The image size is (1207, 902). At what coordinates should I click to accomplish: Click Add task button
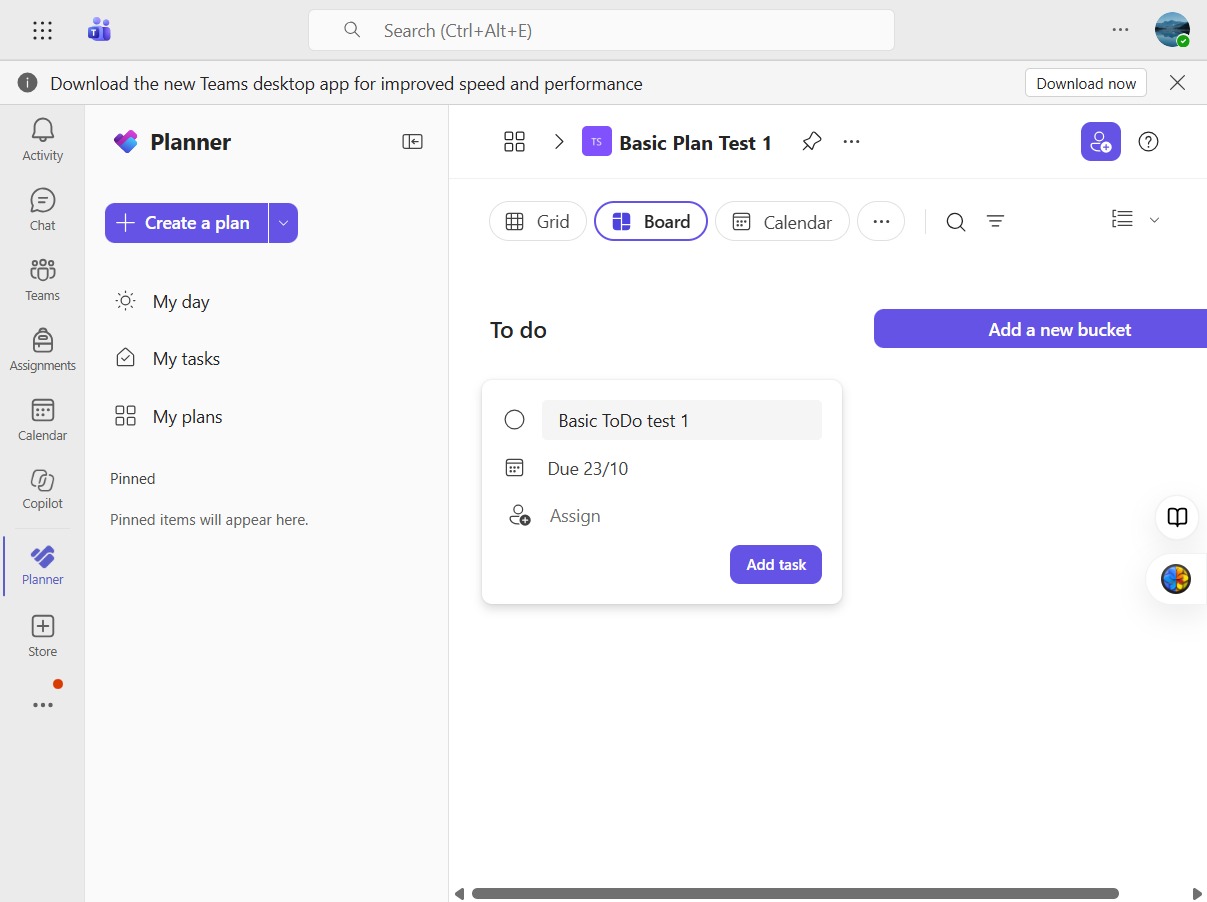(776, 564)
